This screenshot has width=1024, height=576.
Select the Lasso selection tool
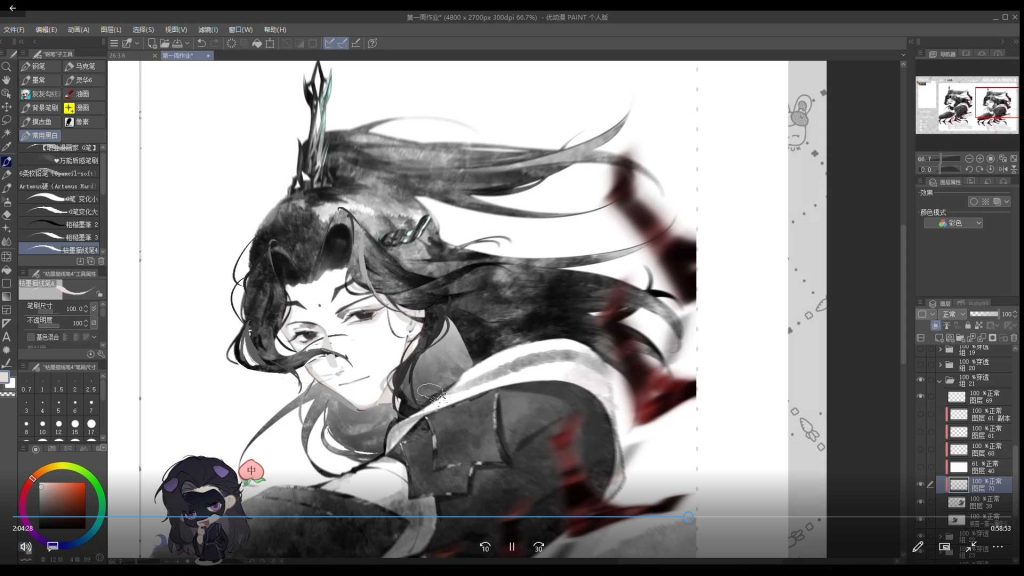(7, 120)
